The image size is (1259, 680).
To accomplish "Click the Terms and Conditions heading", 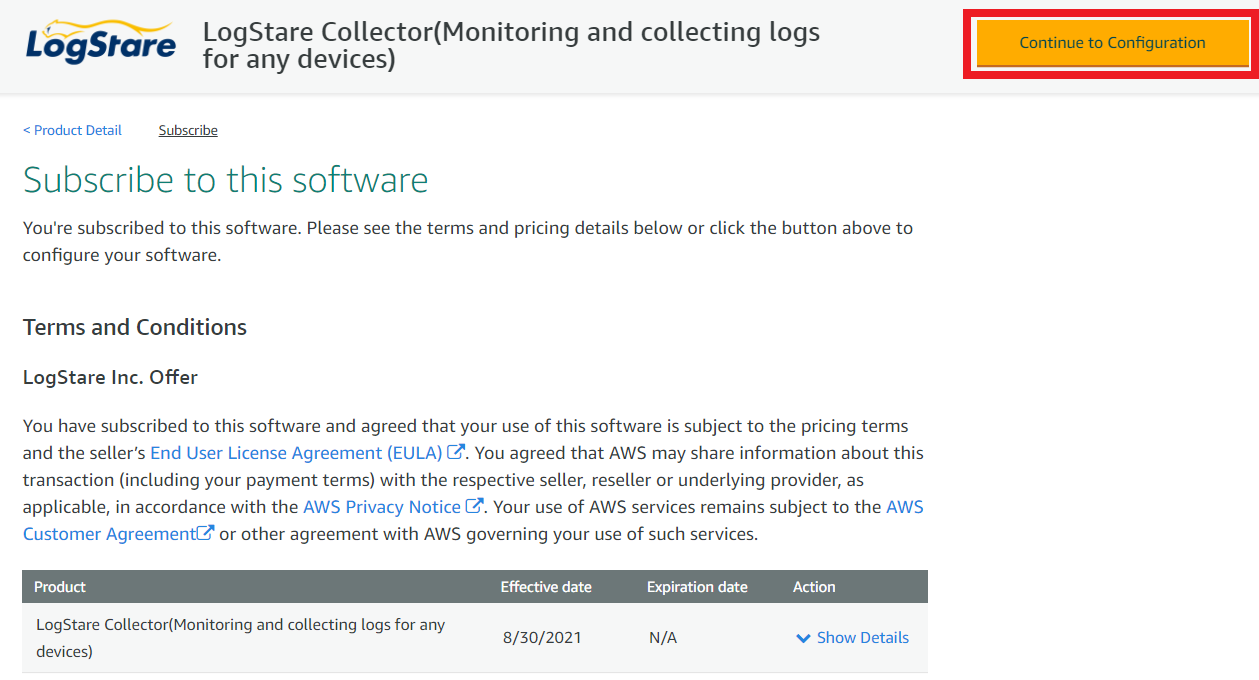I will coord(135,328).
